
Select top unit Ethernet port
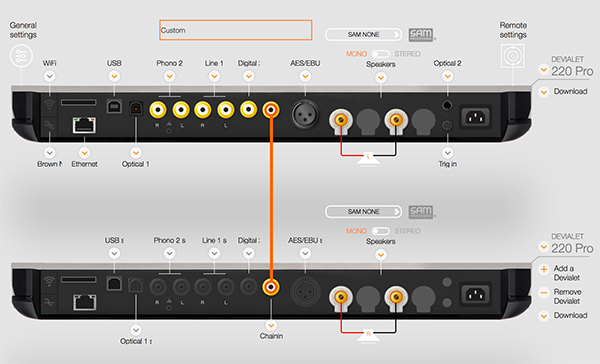pos(84,126)
